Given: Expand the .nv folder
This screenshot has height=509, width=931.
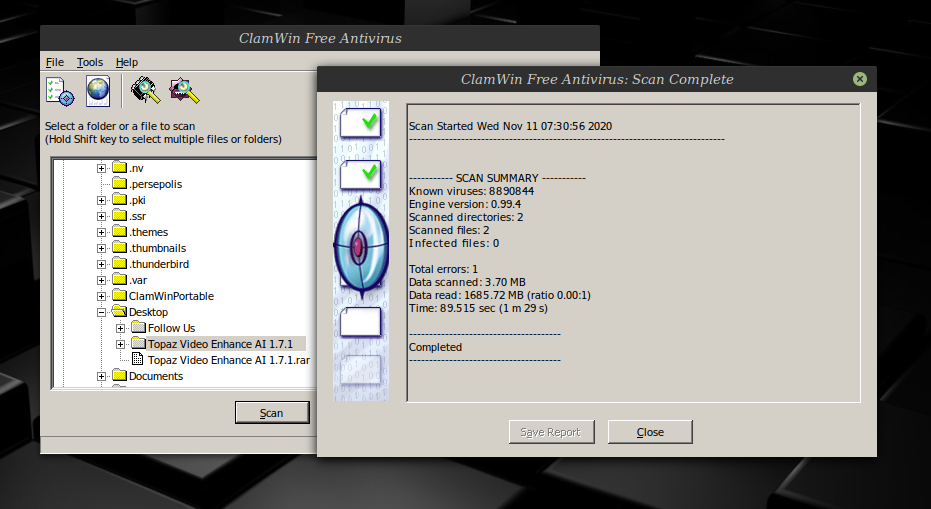Looking at the screenshot, I should pos(102,169).
